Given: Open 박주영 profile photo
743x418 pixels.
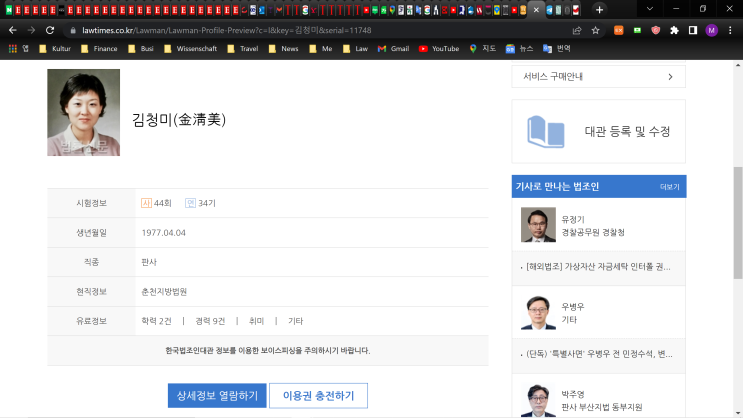Looking at the screenshot, I should click(x=538, y=400).
